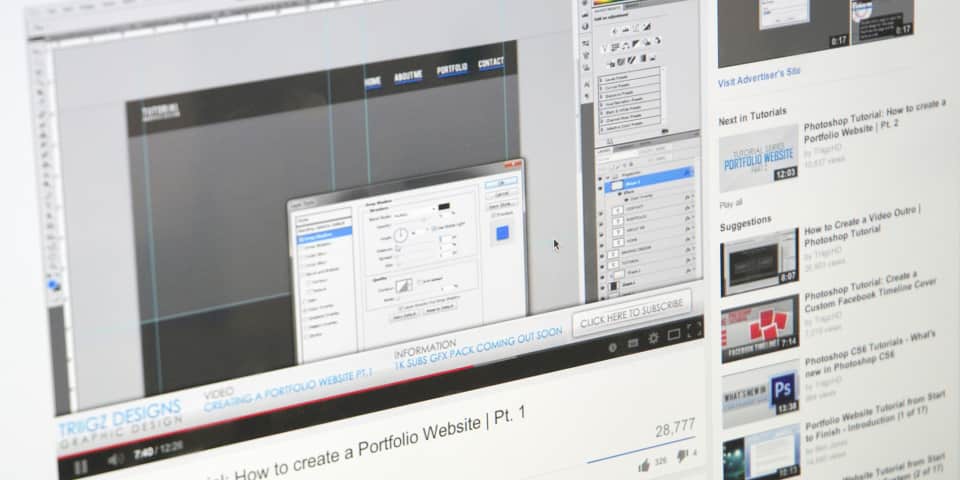This screenshot has width=960, height=480.
Task: Dislike the video with thumbs-down icon
Action: click(682, 456)
